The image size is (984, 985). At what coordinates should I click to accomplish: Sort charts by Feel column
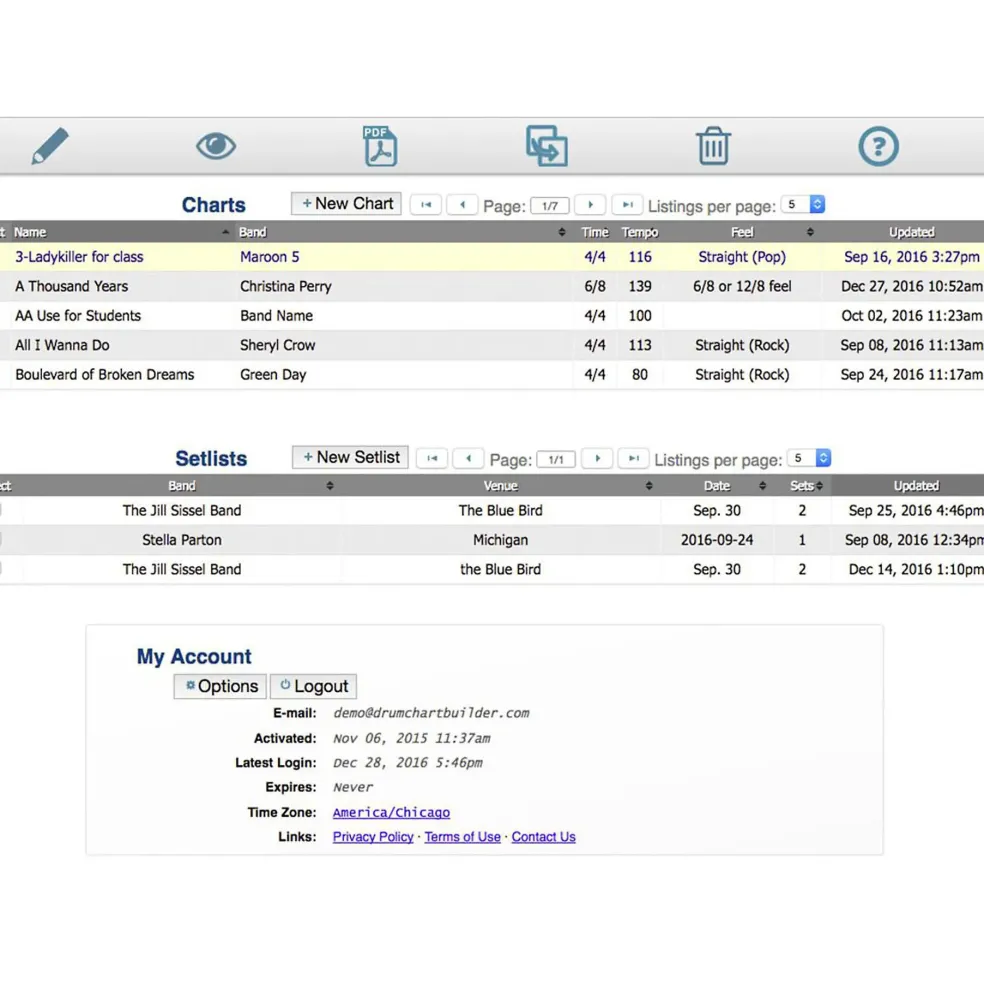743,232
